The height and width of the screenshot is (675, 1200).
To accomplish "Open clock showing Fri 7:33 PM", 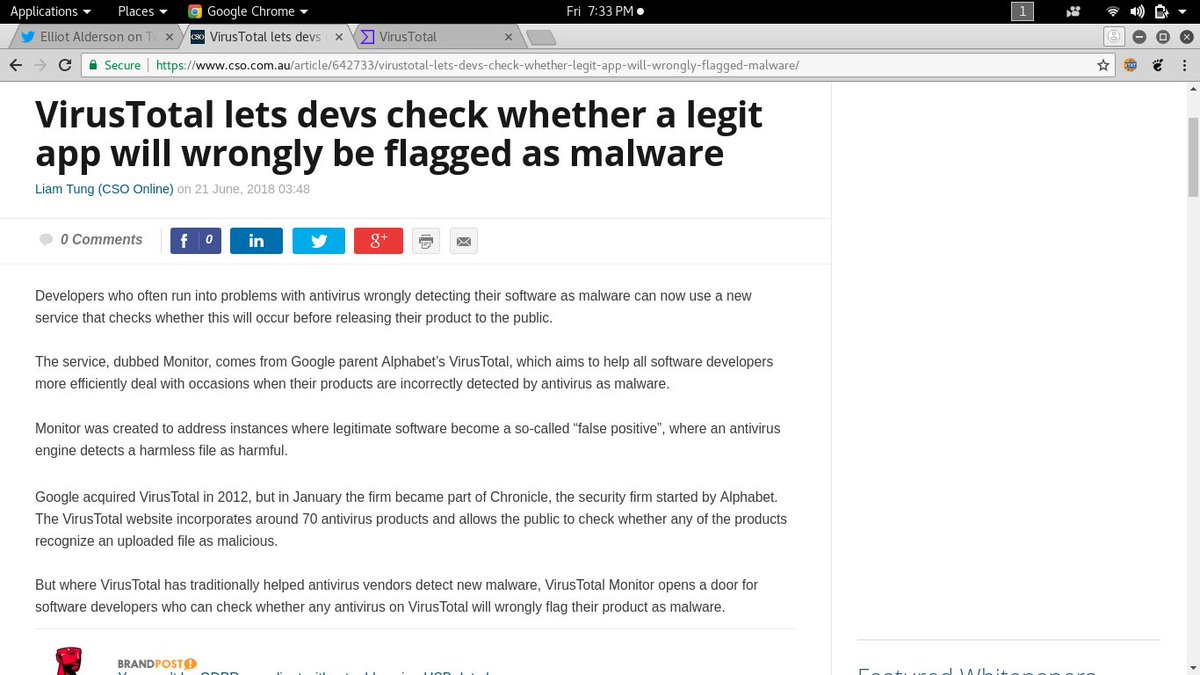I will (605, 11).
